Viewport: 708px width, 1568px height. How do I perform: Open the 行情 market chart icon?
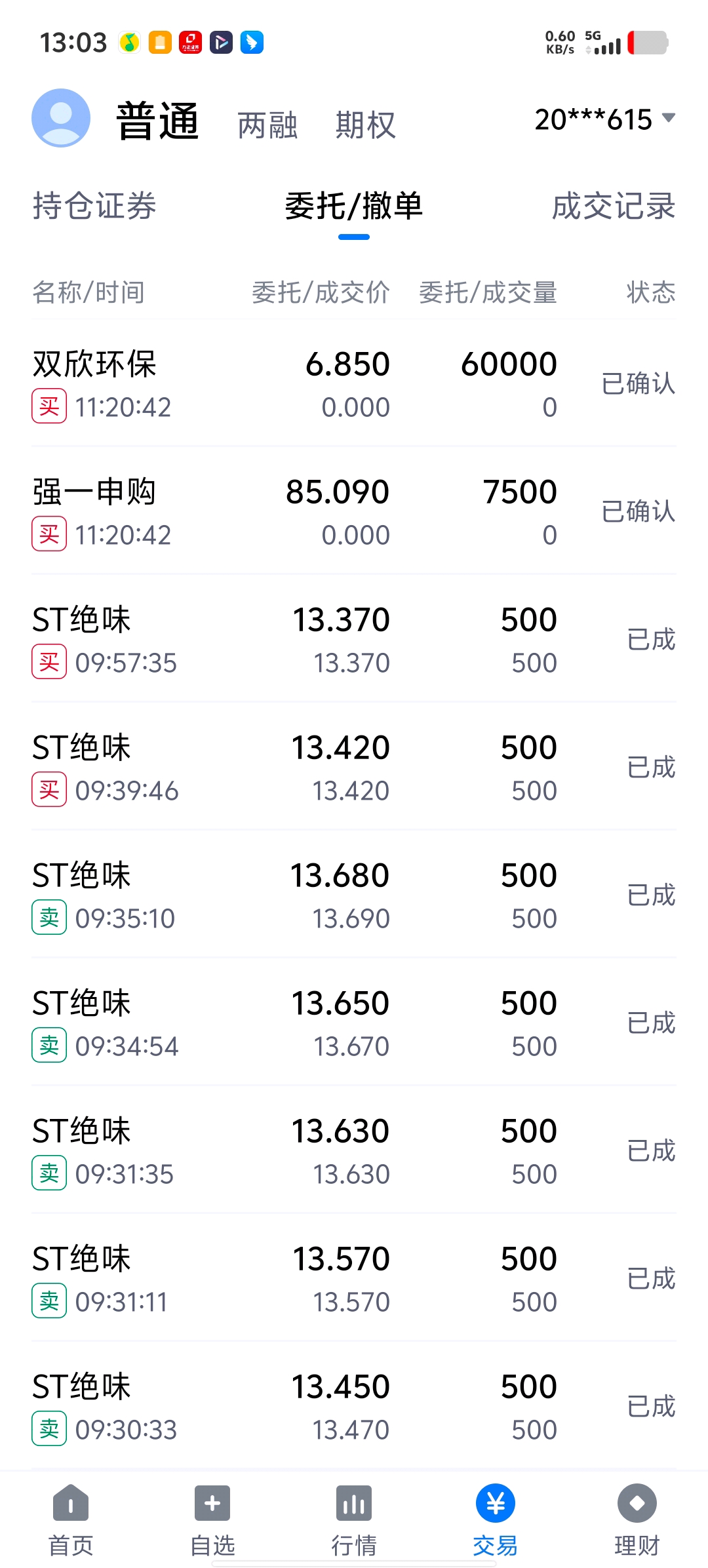pos(354,1502)
